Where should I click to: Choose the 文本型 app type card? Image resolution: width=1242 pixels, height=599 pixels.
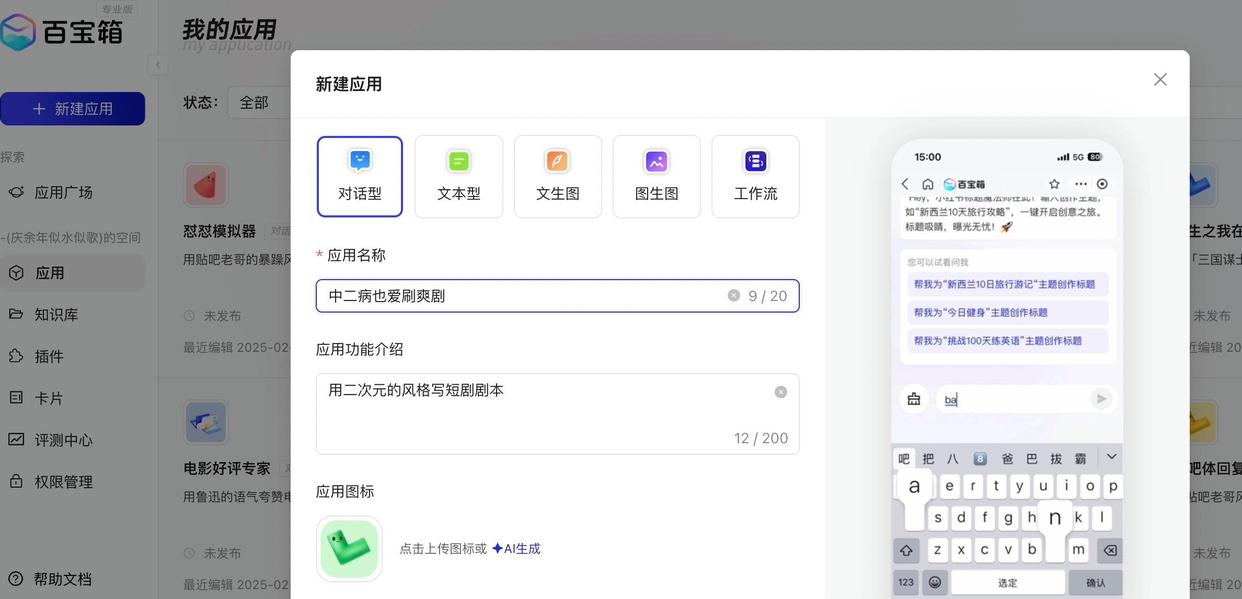pos(459,177)
